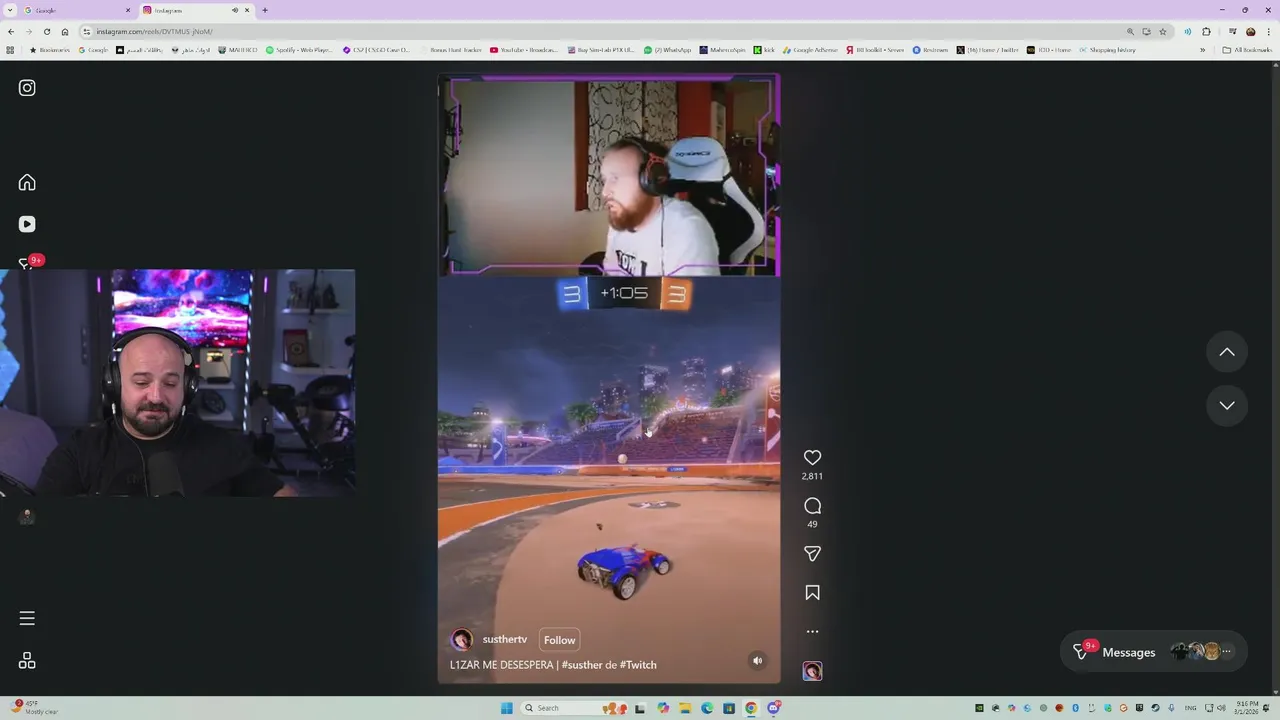1280x720 pixels.
Task: Go to browser Home page icon
Action: click(x=65, y=32)
